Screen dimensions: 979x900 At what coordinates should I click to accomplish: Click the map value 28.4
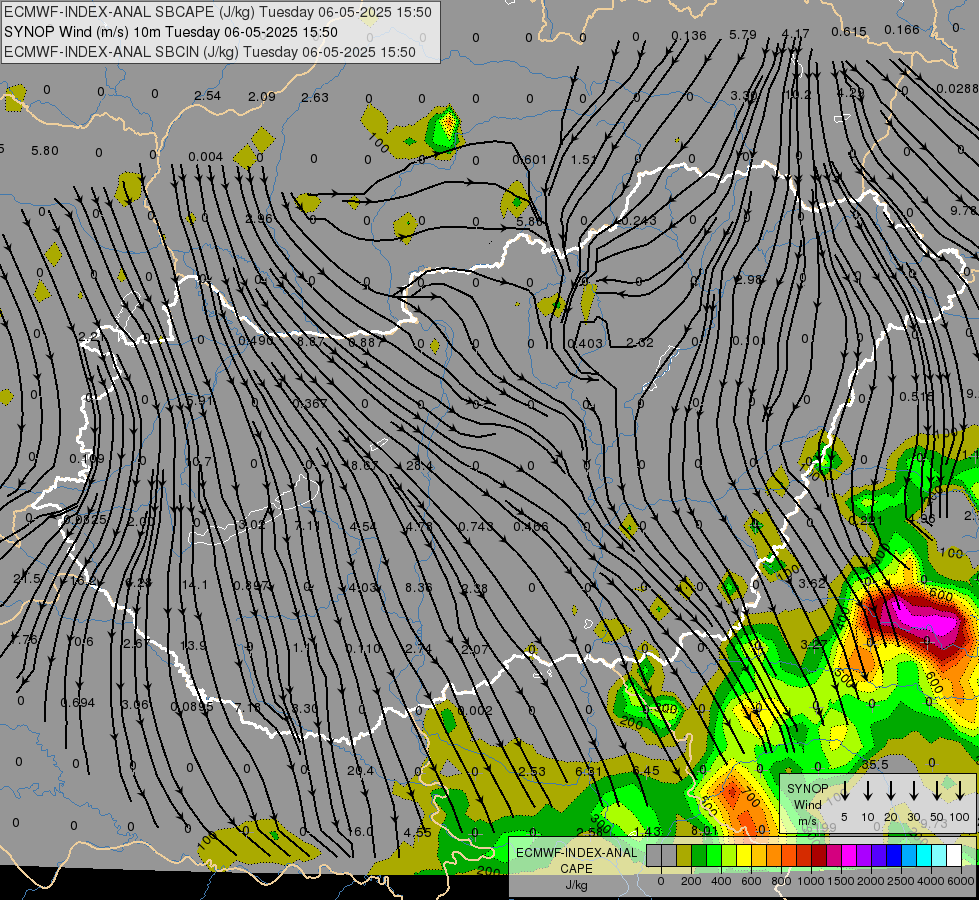click(420, 465)
